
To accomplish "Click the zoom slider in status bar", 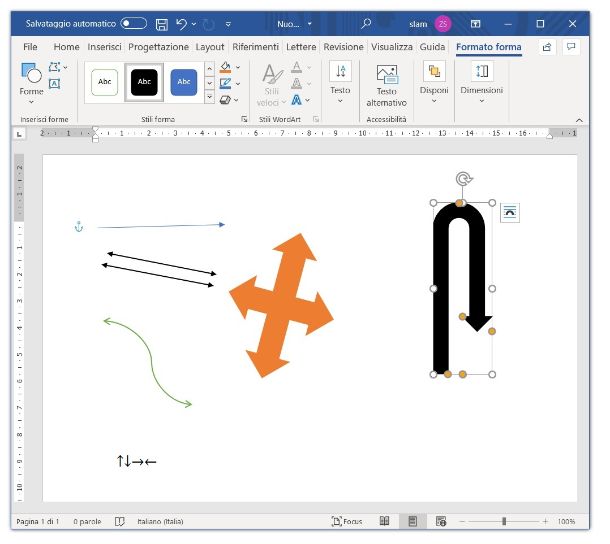I will pos(504,521).
